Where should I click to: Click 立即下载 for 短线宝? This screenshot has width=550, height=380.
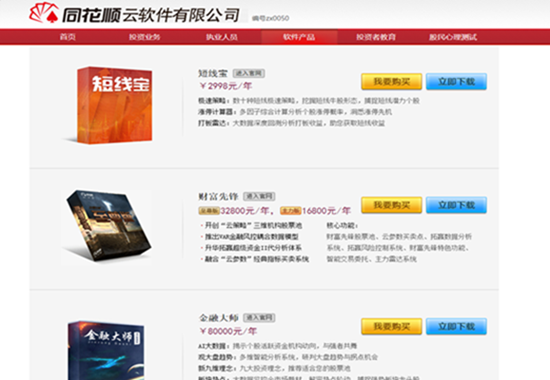pos(456,81)
